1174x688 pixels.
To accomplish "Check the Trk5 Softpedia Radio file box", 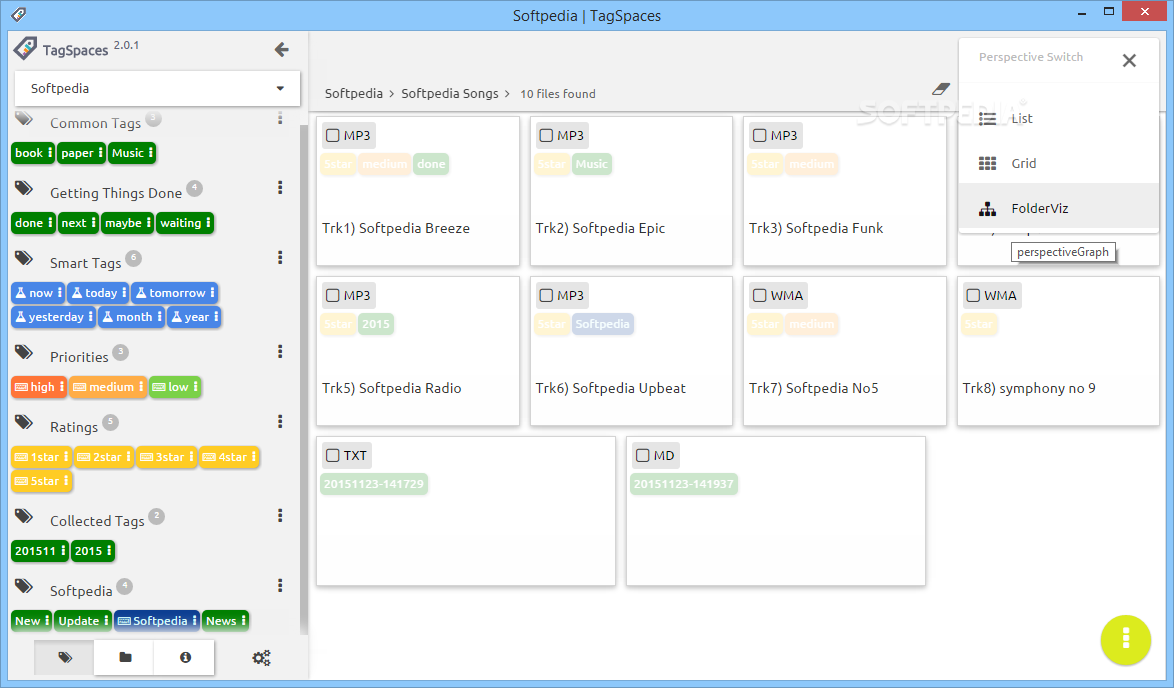I will [x=332, y=296].
